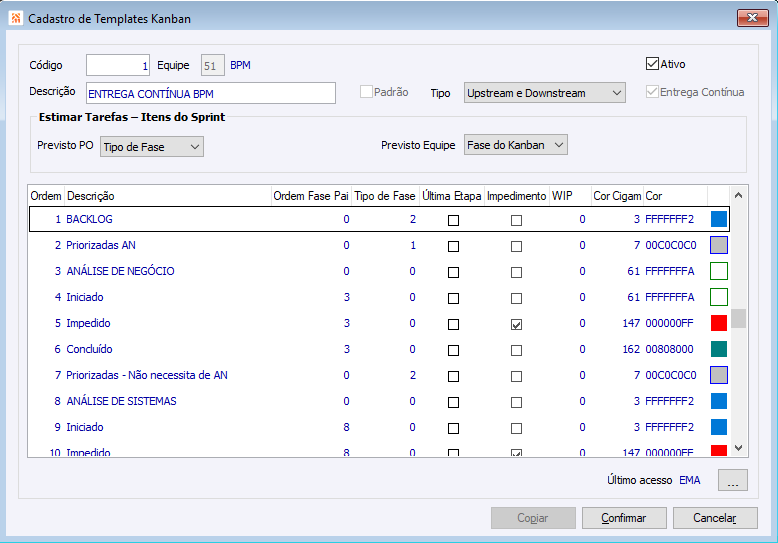Click scroll up arrow in phases grid
The width and height of the screenshot is (778, 543).
(739, 196)
